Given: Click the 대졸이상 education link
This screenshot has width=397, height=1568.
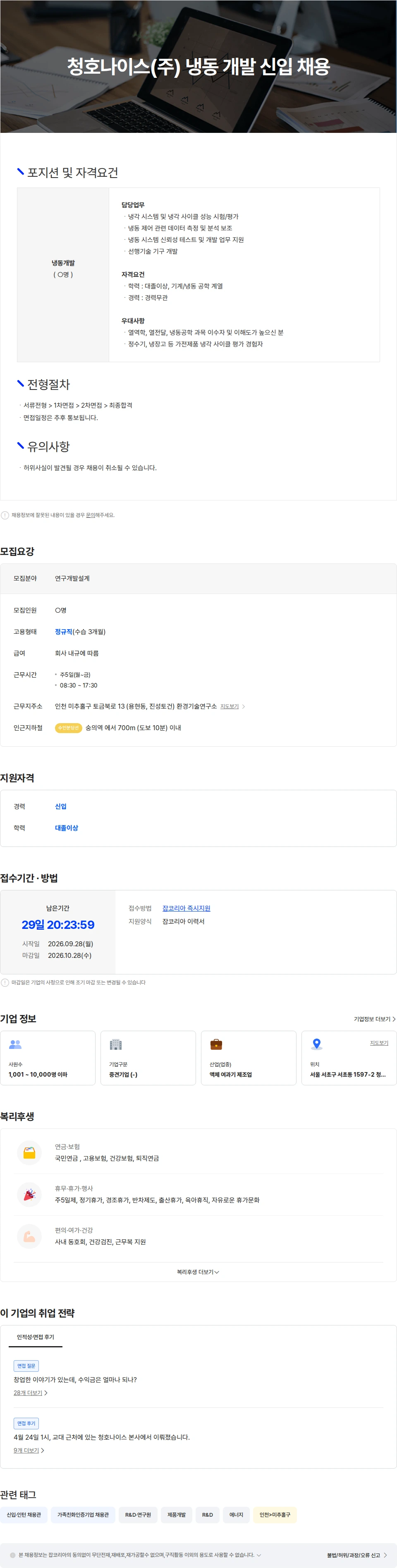Looking at the screenshot, I should tap(66, 827).
